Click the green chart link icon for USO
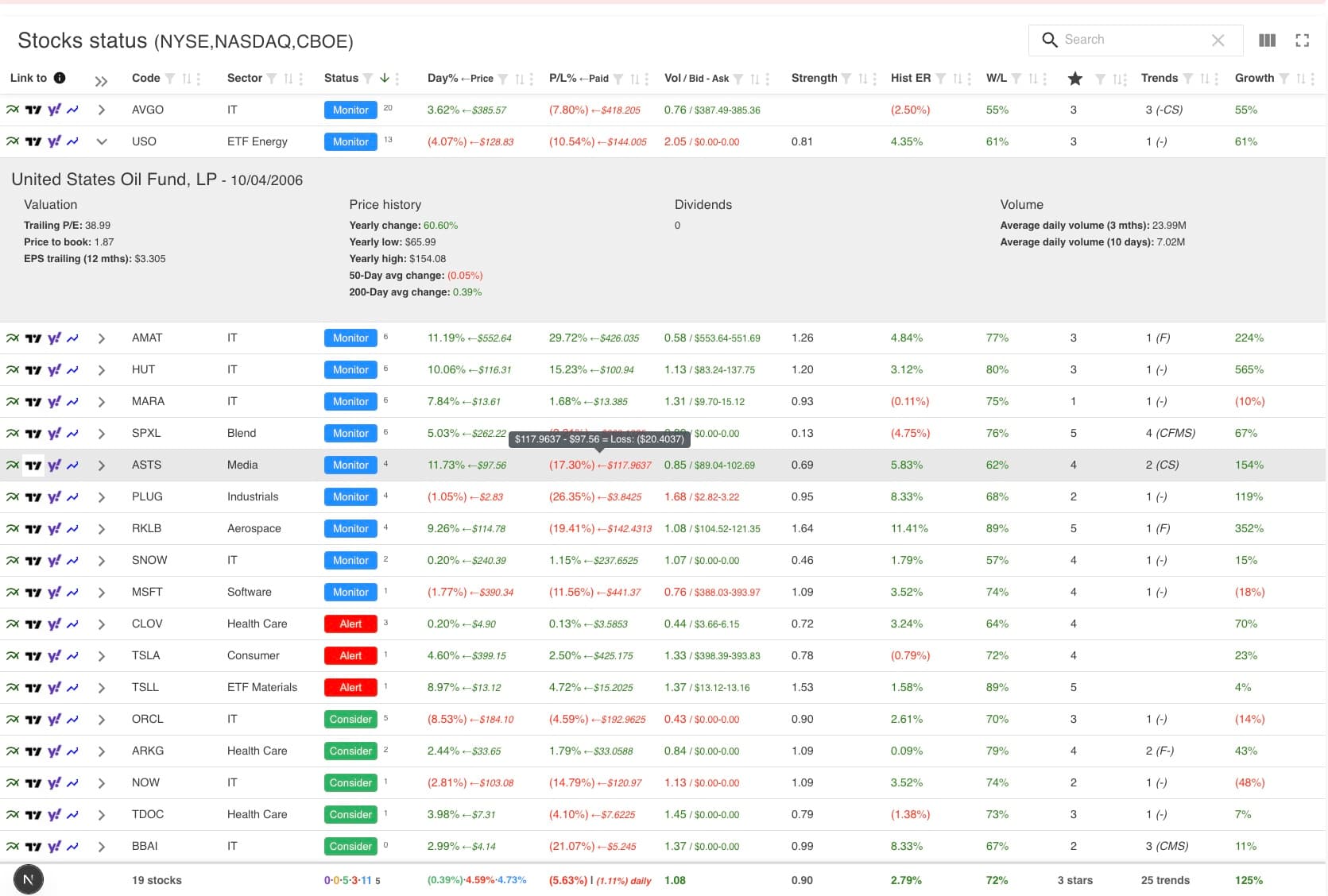The height and width of the screenshot is (896, 1328). 13,142
